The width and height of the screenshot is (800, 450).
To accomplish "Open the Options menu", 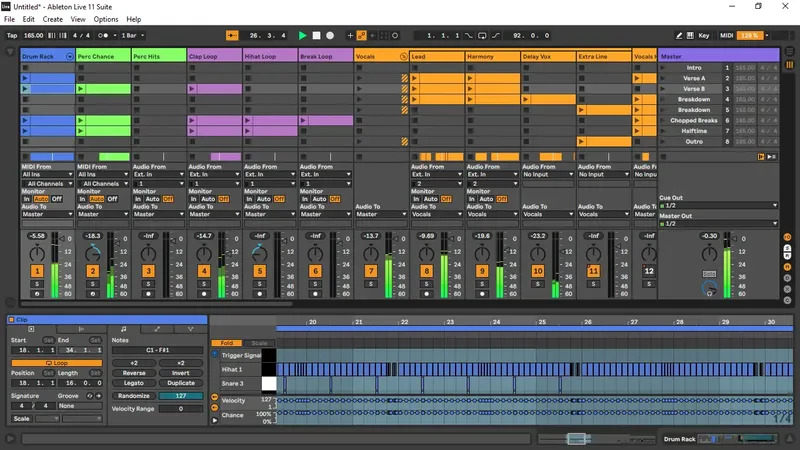I will click(106, 19).
